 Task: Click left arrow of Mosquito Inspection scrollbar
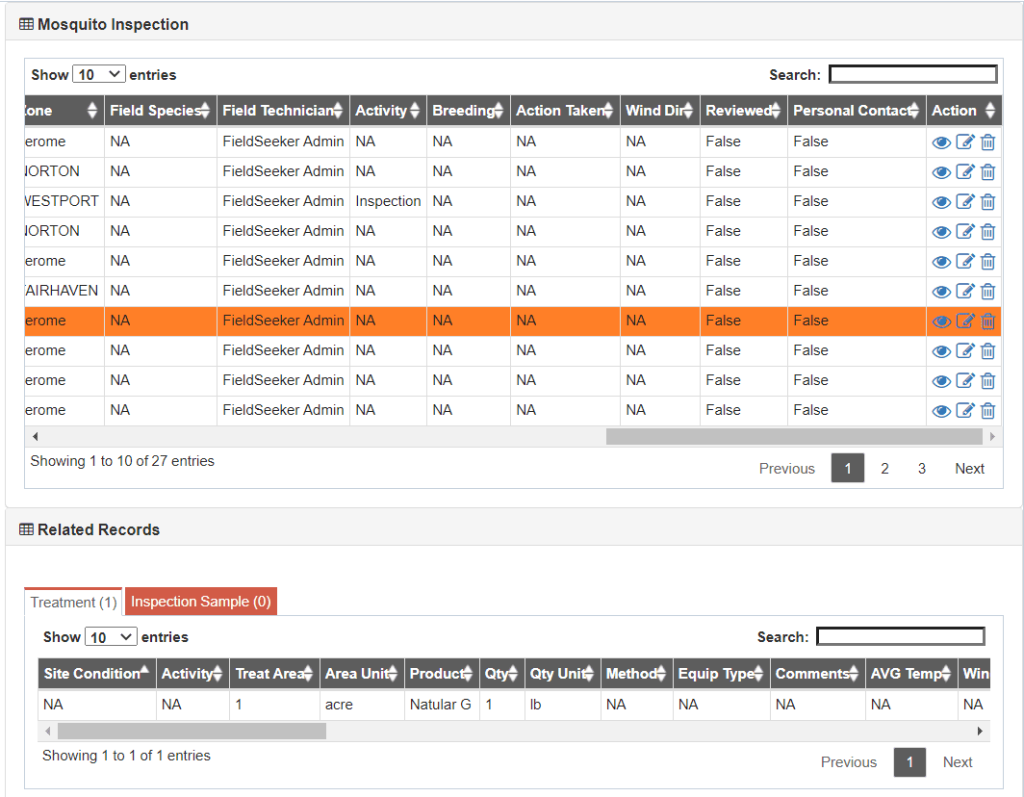tap(35, 436)
